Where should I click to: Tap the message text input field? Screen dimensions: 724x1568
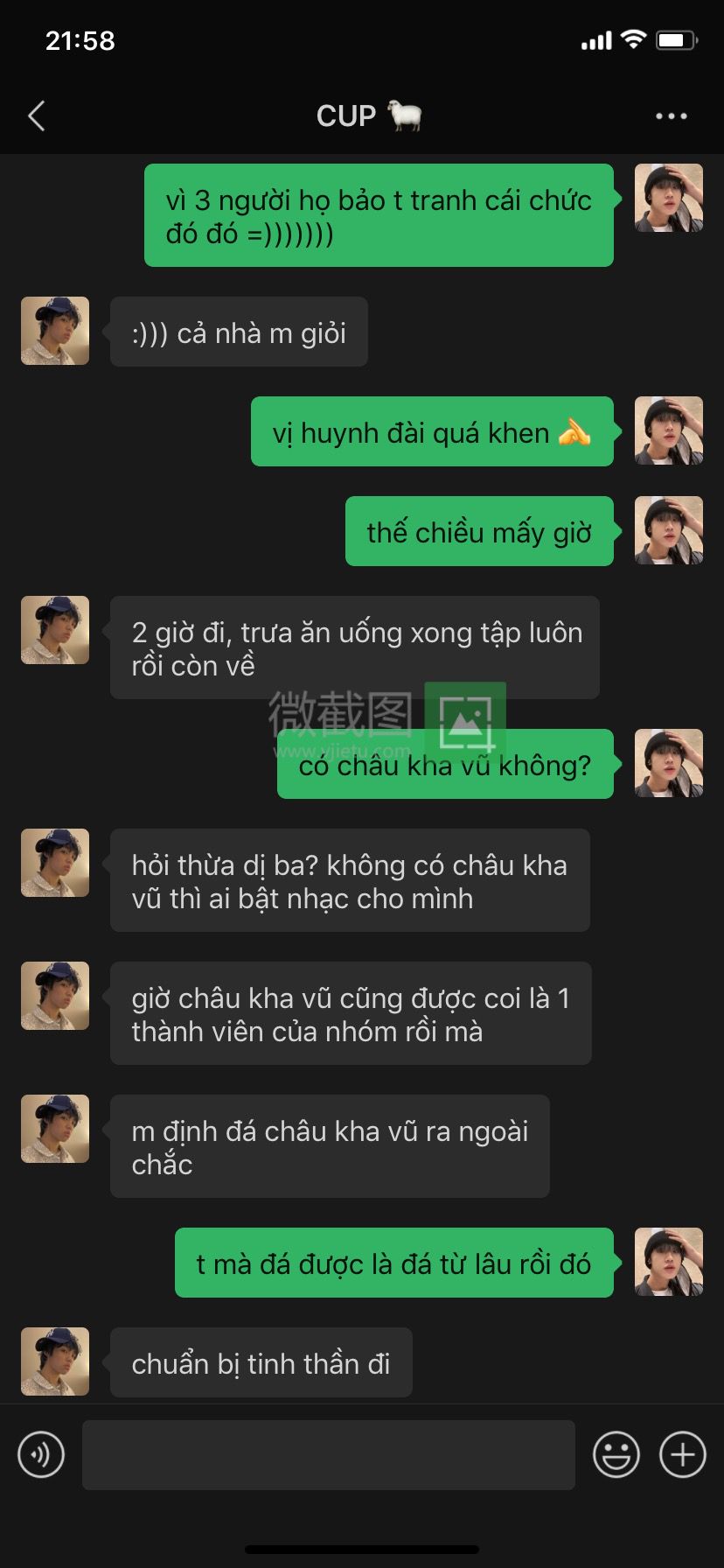[329, 1454]
